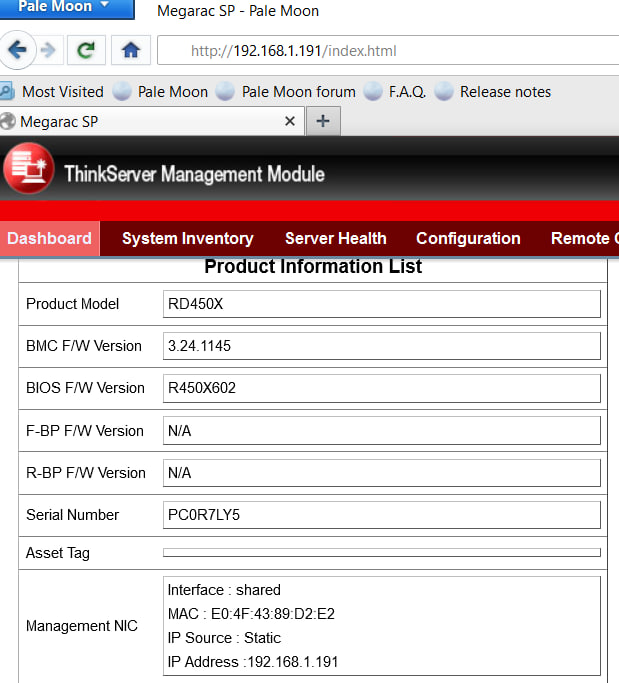Click the Release notes bookmark globe icon
The image size is (619, 683).
444,91
